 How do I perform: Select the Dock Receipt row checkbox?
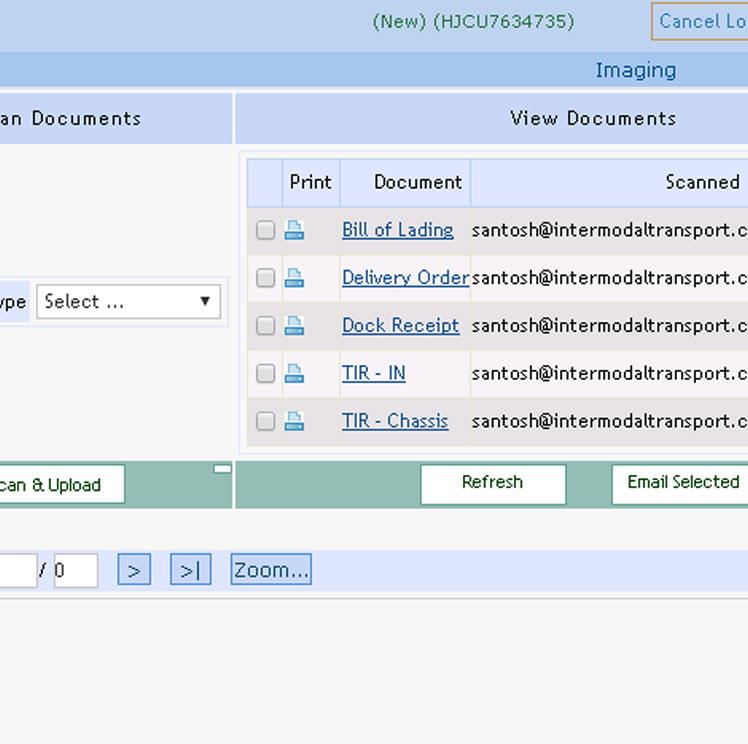(265, 327)
